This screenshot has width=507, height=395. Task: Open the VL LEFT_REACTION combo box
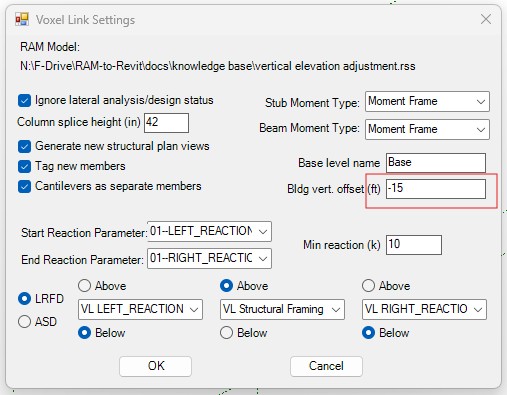[x=140, y=309]
